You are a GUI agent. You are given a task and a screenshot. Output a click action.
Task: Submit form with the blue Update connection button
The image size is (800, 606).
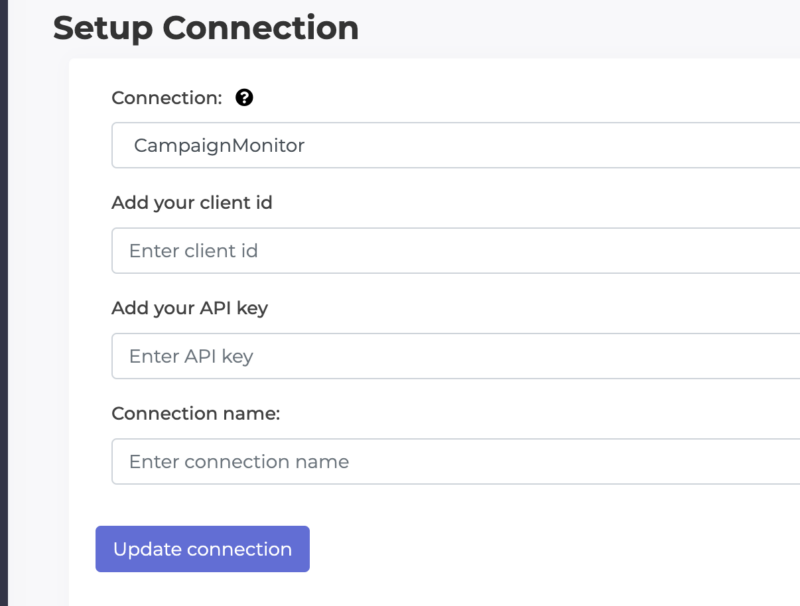point(203,549)
